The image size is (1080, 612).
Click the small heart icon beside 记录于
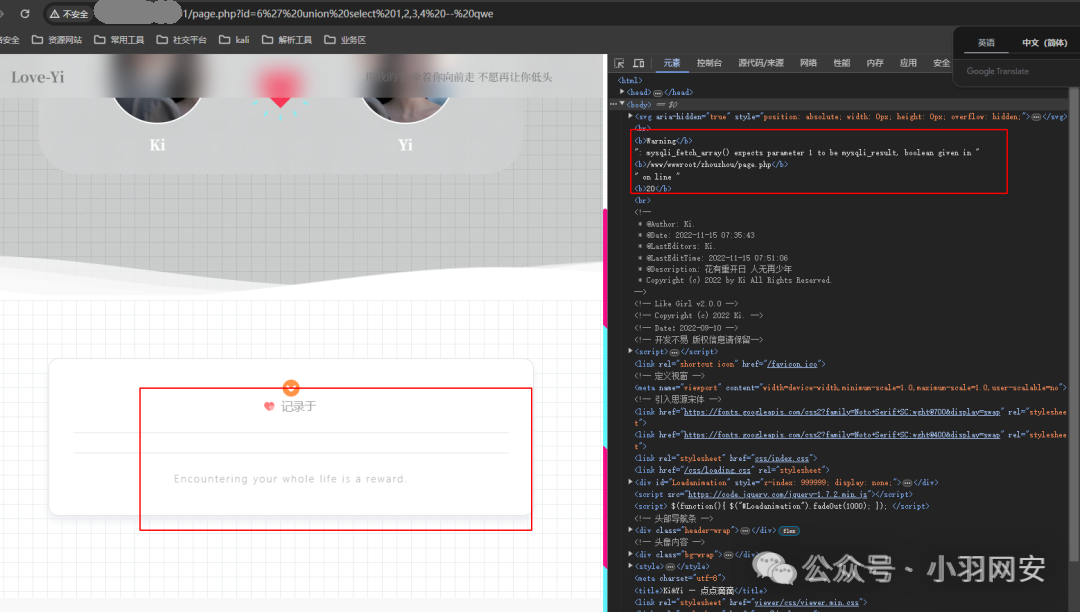point(269,406)
